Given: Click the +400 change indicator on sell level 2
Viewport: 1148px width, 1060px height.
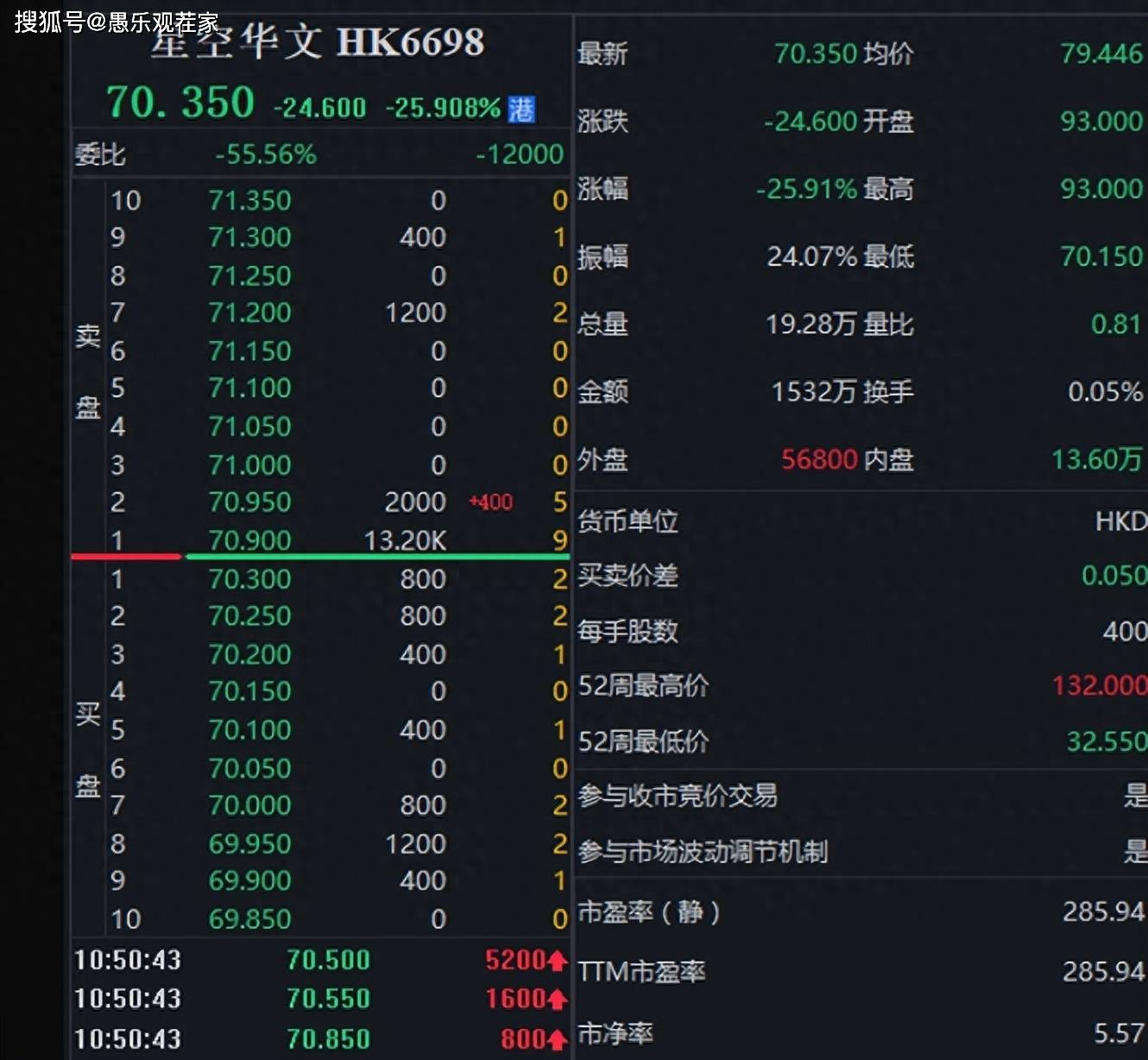Looking at the screenshot, I should [x=491, y=502].
